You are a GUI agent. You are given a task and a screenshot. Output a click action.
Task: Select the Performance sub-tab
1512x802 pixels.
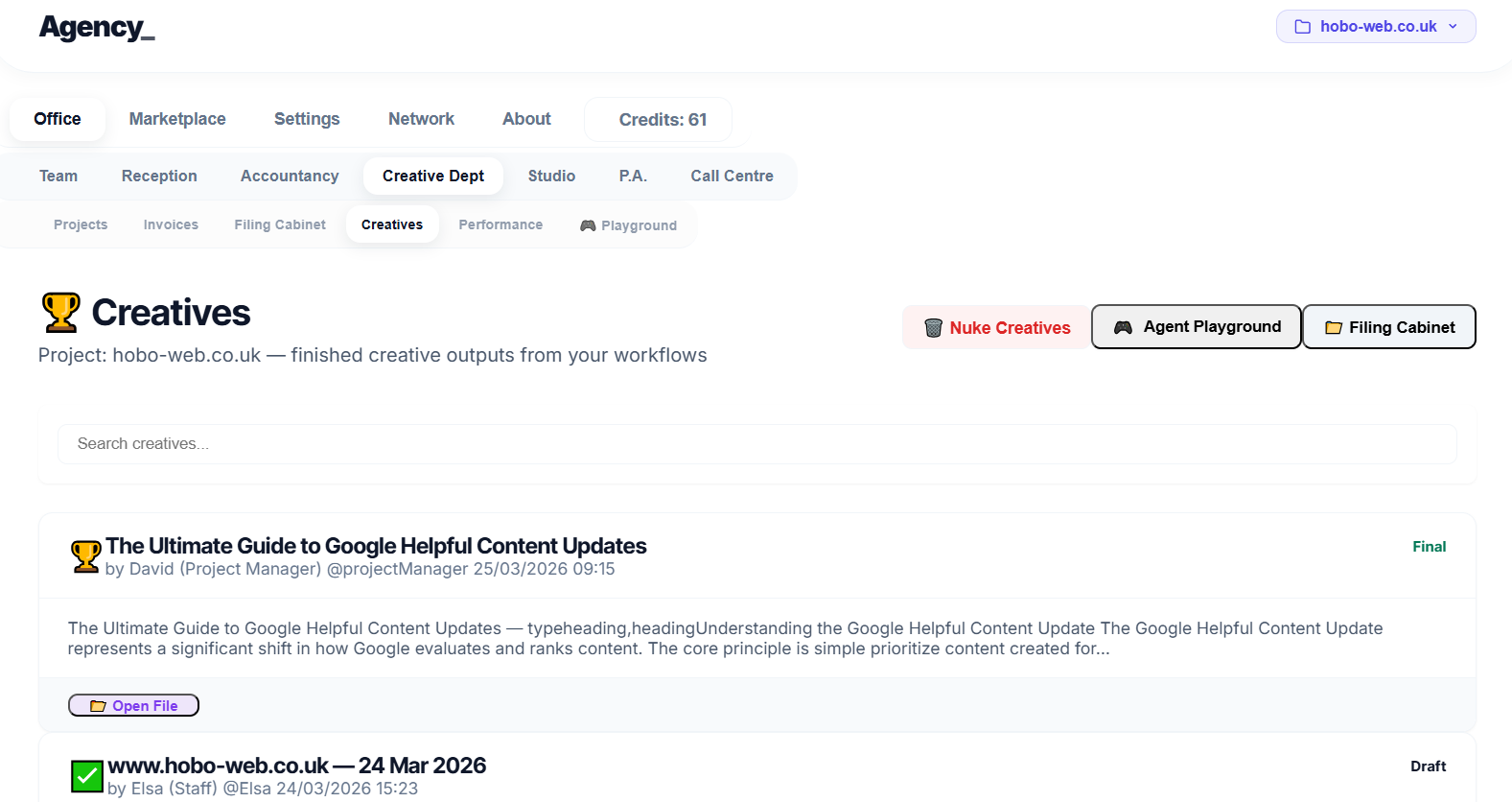tap(500, 224)
